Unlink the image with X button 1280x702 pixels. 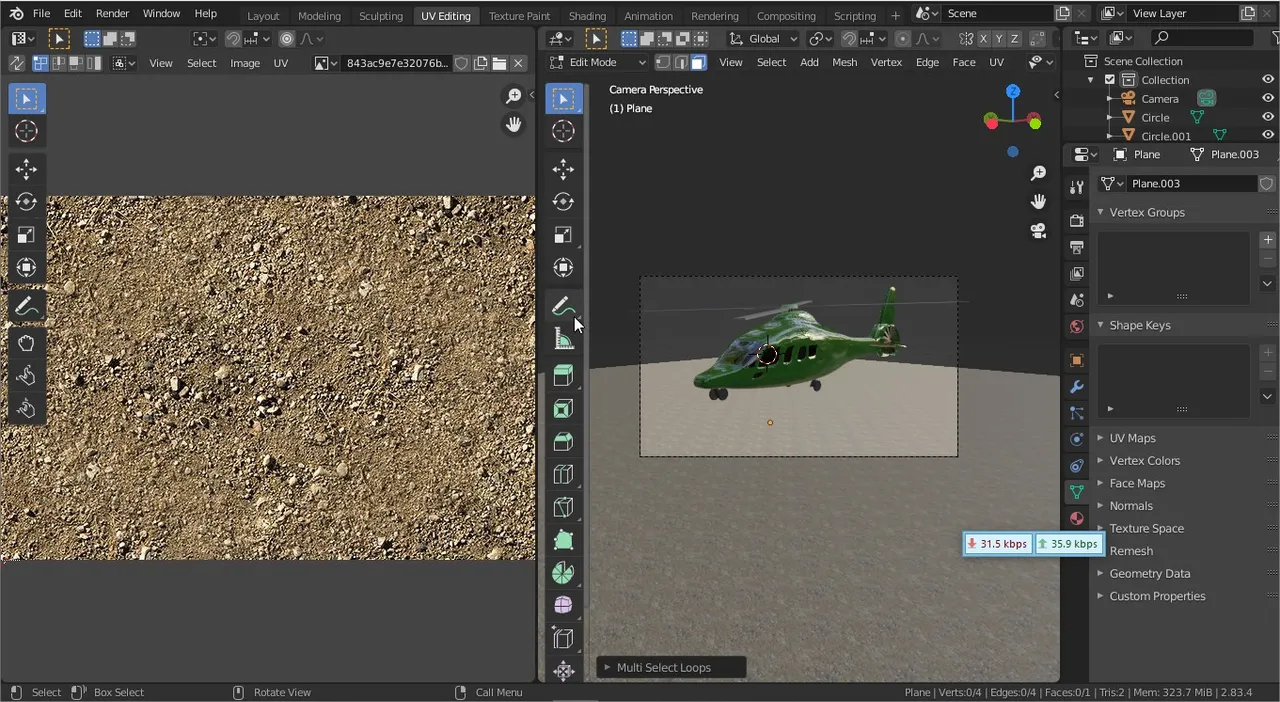pyautogui.click(x=518, y=63)
